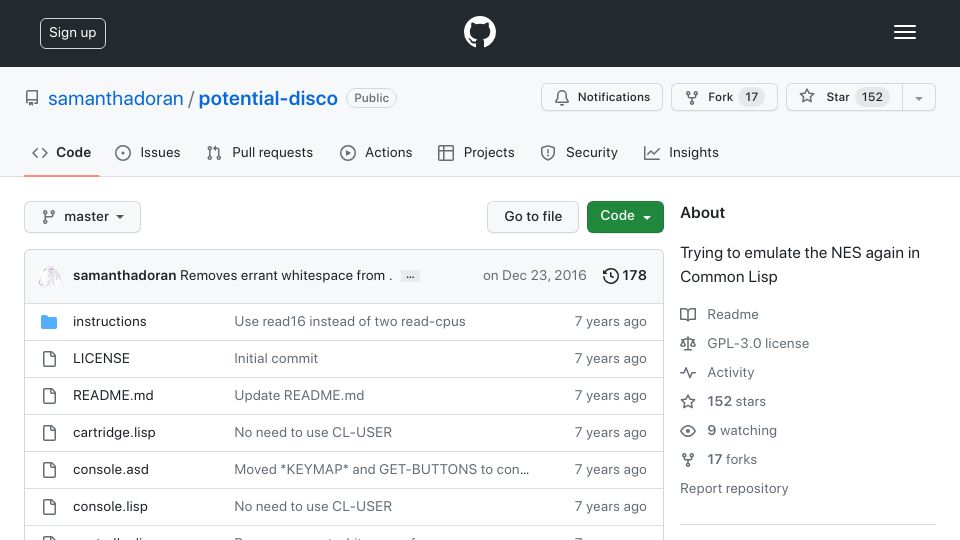Screen dimensions: 960x540
Task: Open the Security tab
Action: coord(579,152)
